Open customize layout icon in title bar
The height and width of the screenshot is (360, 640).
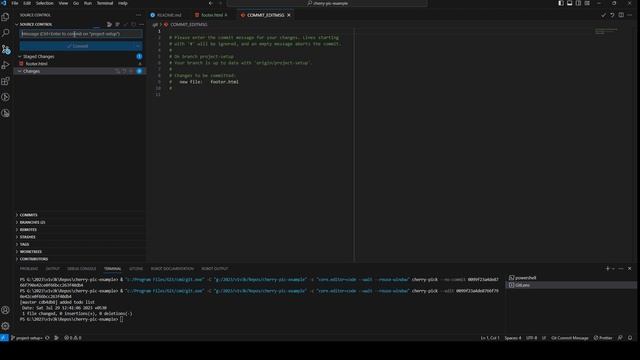point(587,3)
